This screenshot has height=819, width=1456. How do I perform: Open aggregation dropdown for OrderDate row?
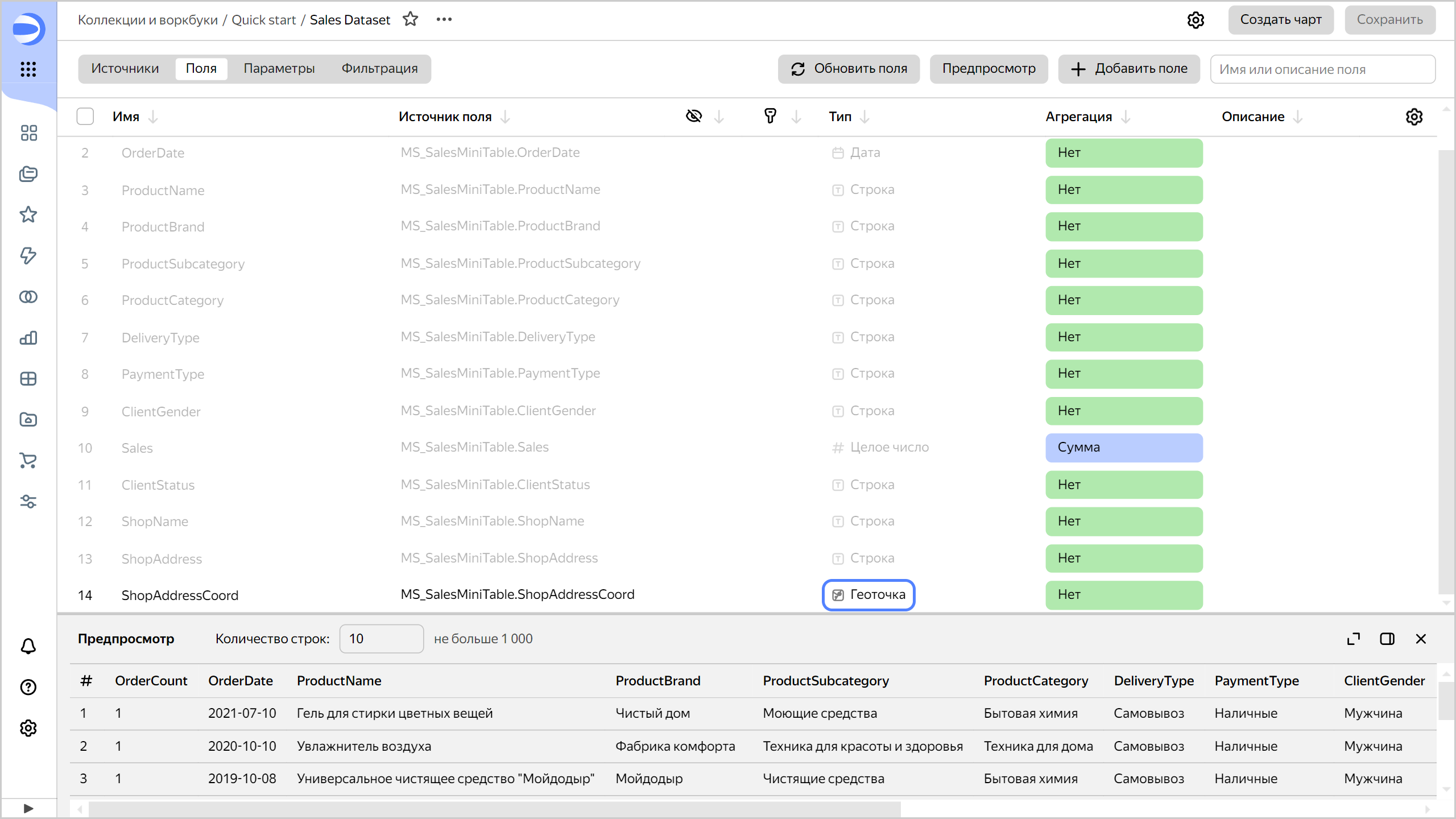(x=1123, y=152)
